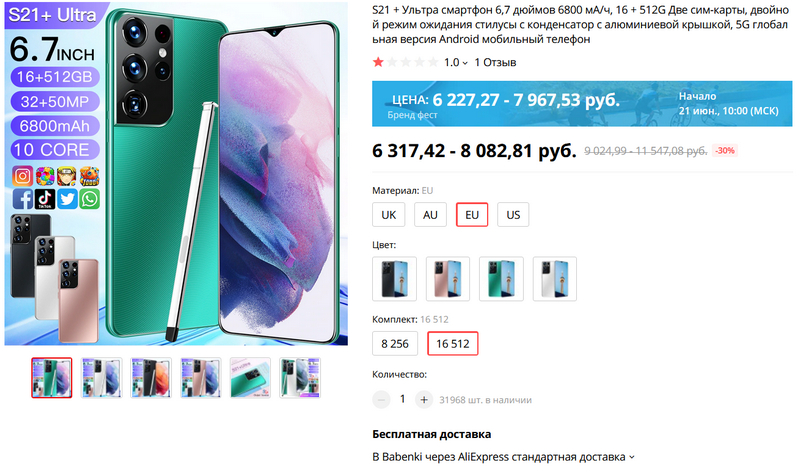Click the minus quantity button

(381, 399)
